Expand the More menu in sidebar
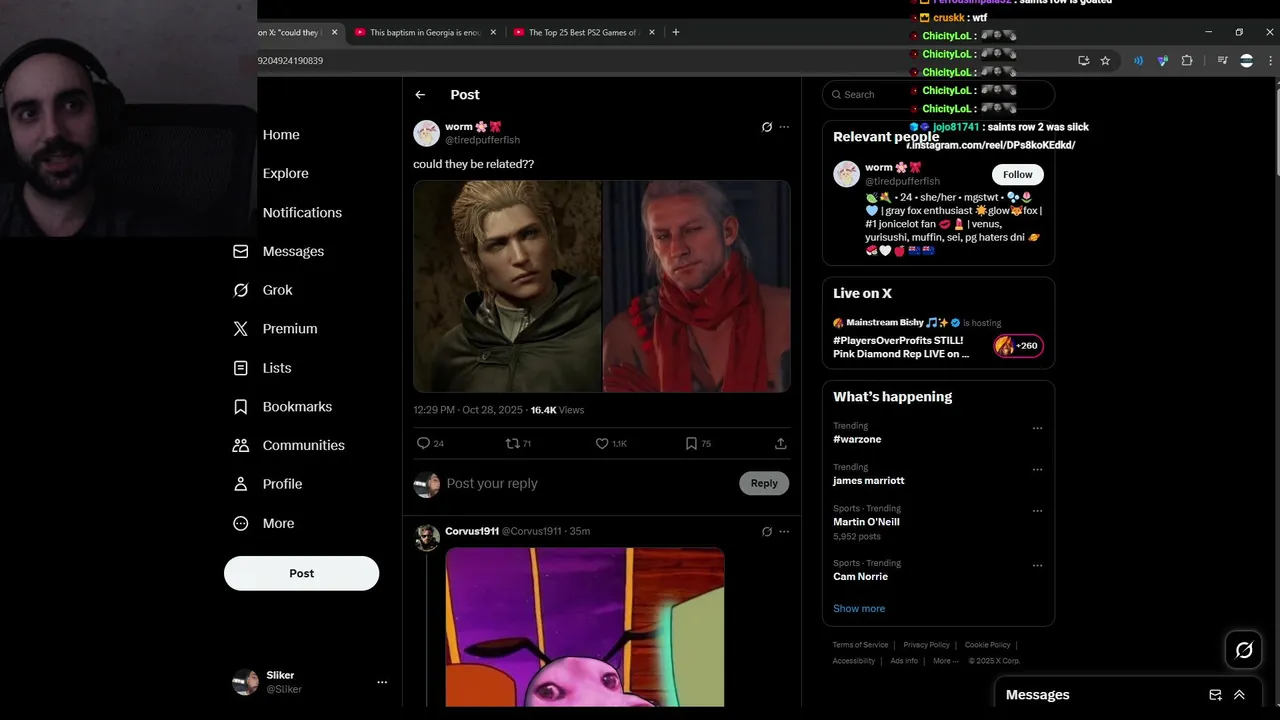 click(263, 523)
